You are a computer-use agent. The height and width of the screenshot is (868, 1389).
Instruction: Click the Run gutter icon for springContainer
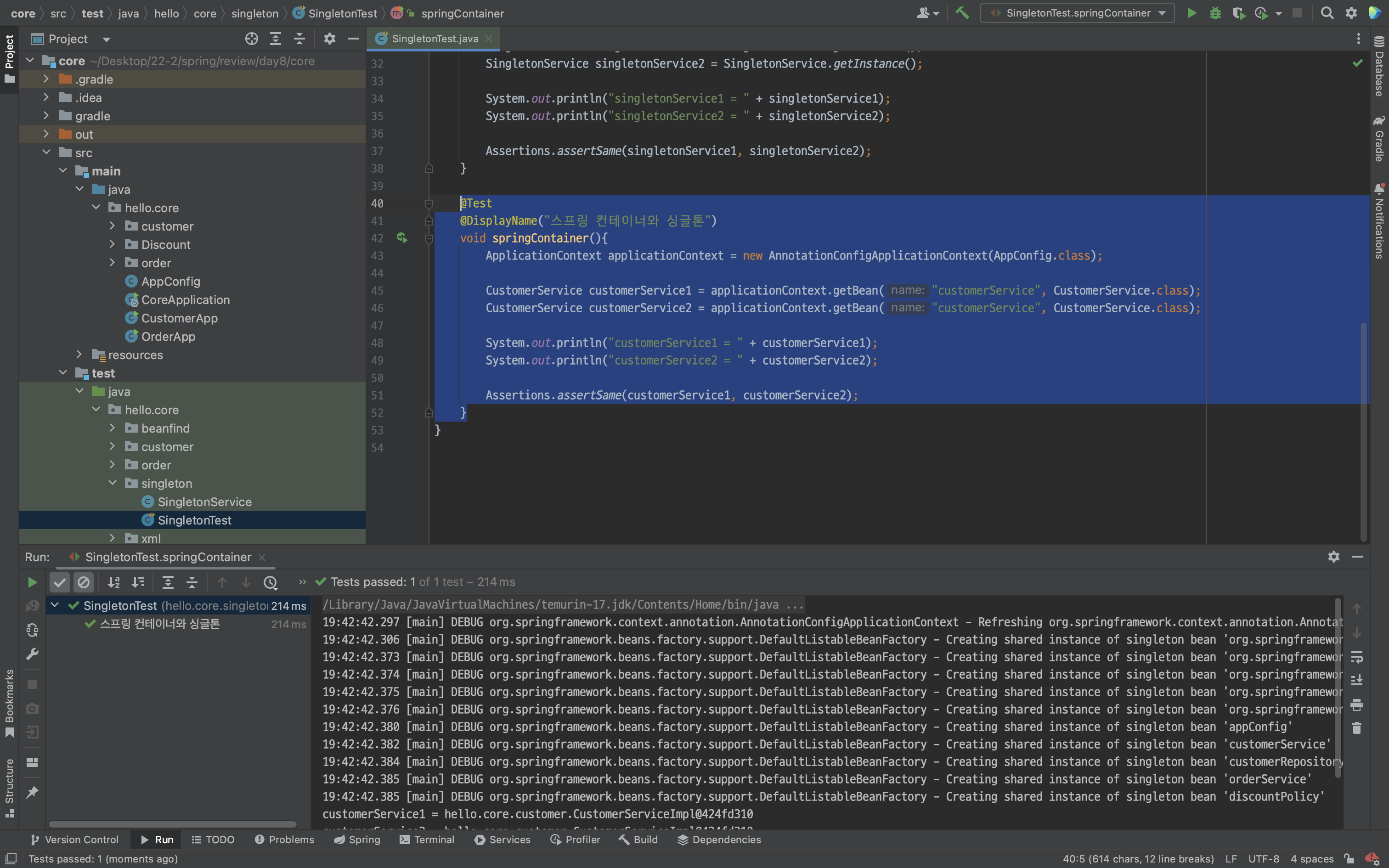pos(402,238)
